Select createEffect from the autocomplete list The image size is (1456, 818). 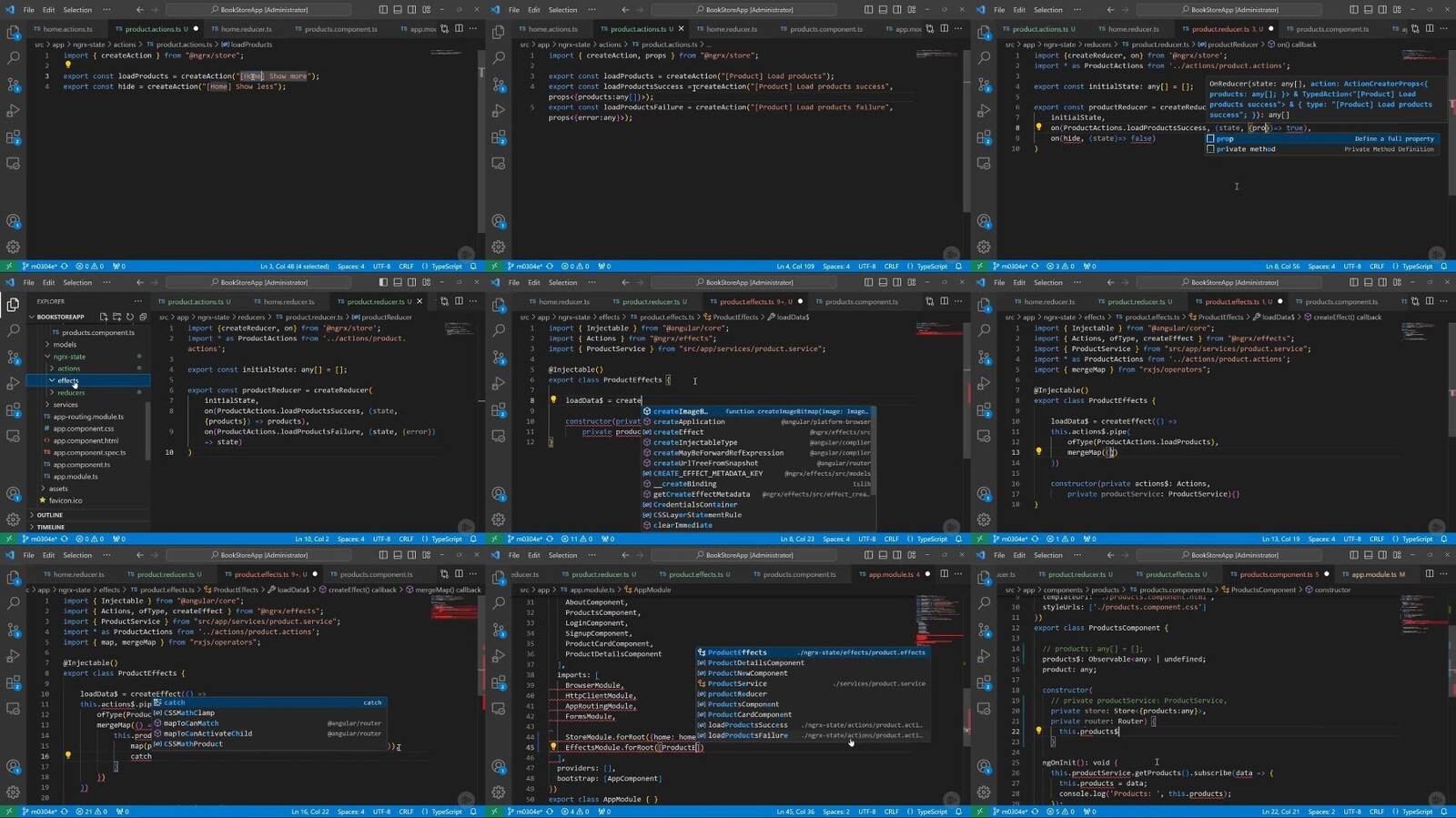tap(678, 432)
